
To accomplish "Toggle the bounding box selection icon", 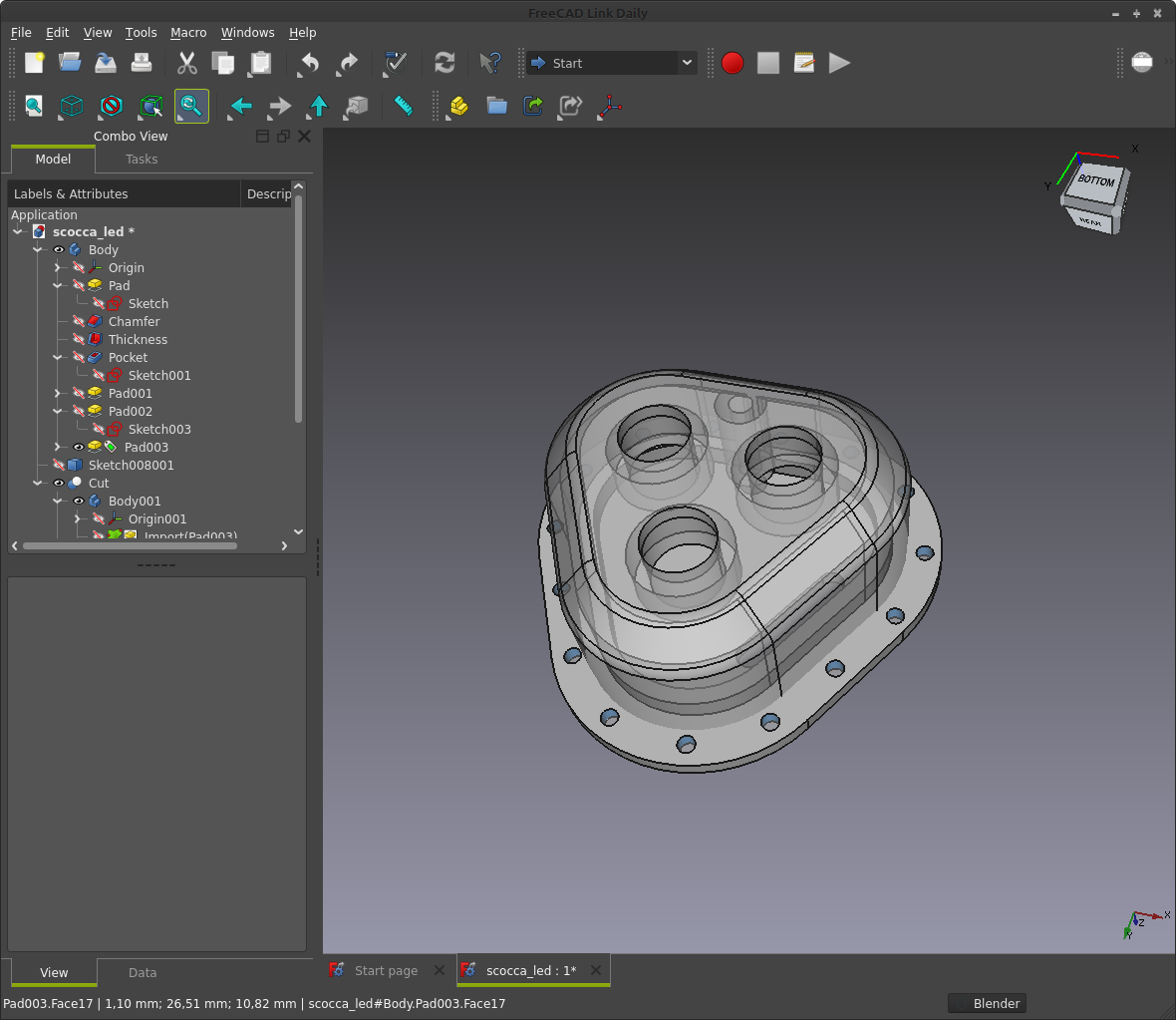I will pos(150,107).
